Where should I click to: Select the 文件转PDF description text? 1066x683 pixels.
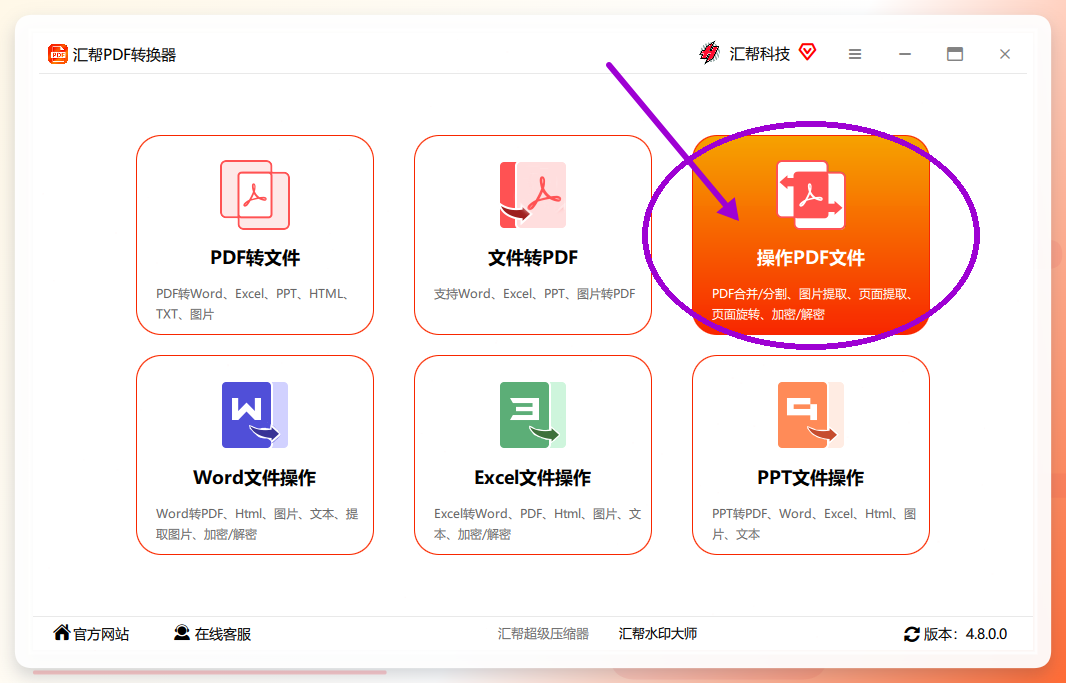tap(534, 294)
